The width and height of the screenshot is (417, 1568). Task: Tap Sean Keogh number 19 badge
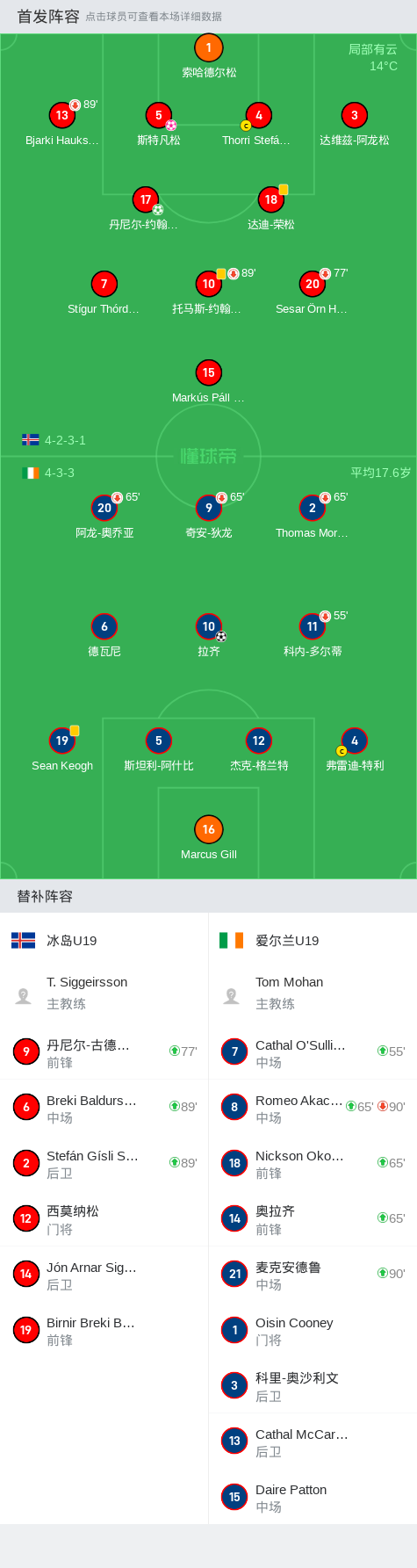[62, 741]
